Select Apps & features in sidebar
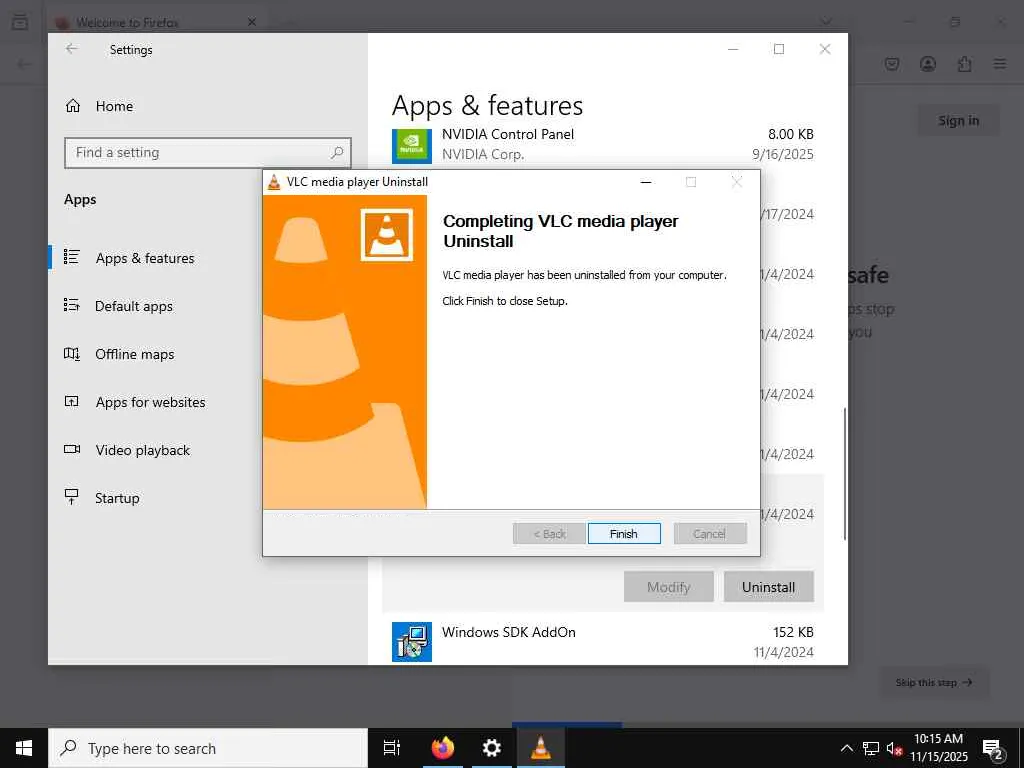 pyautogui.click(x=145, y=258)
